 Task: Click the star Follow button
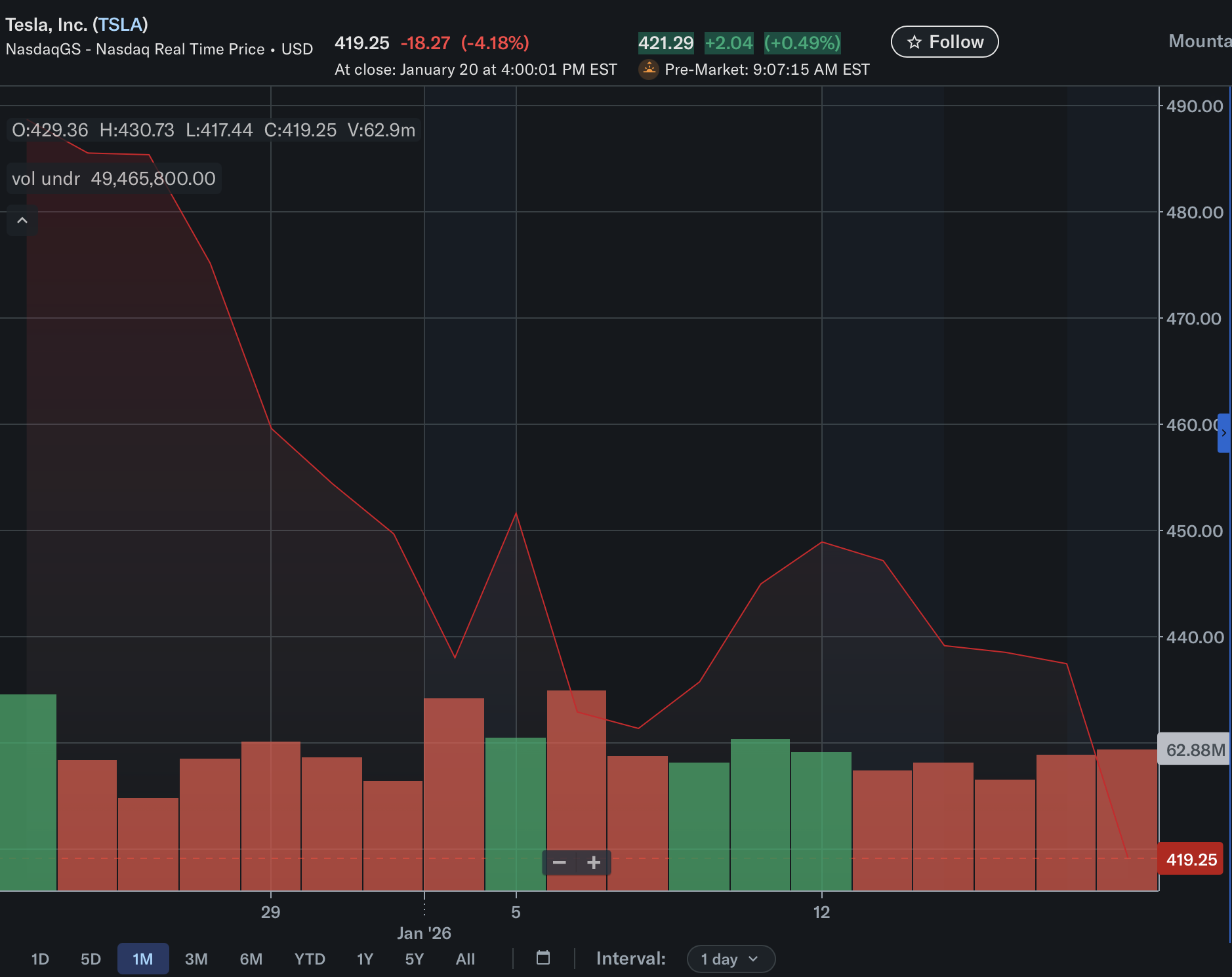944,42
